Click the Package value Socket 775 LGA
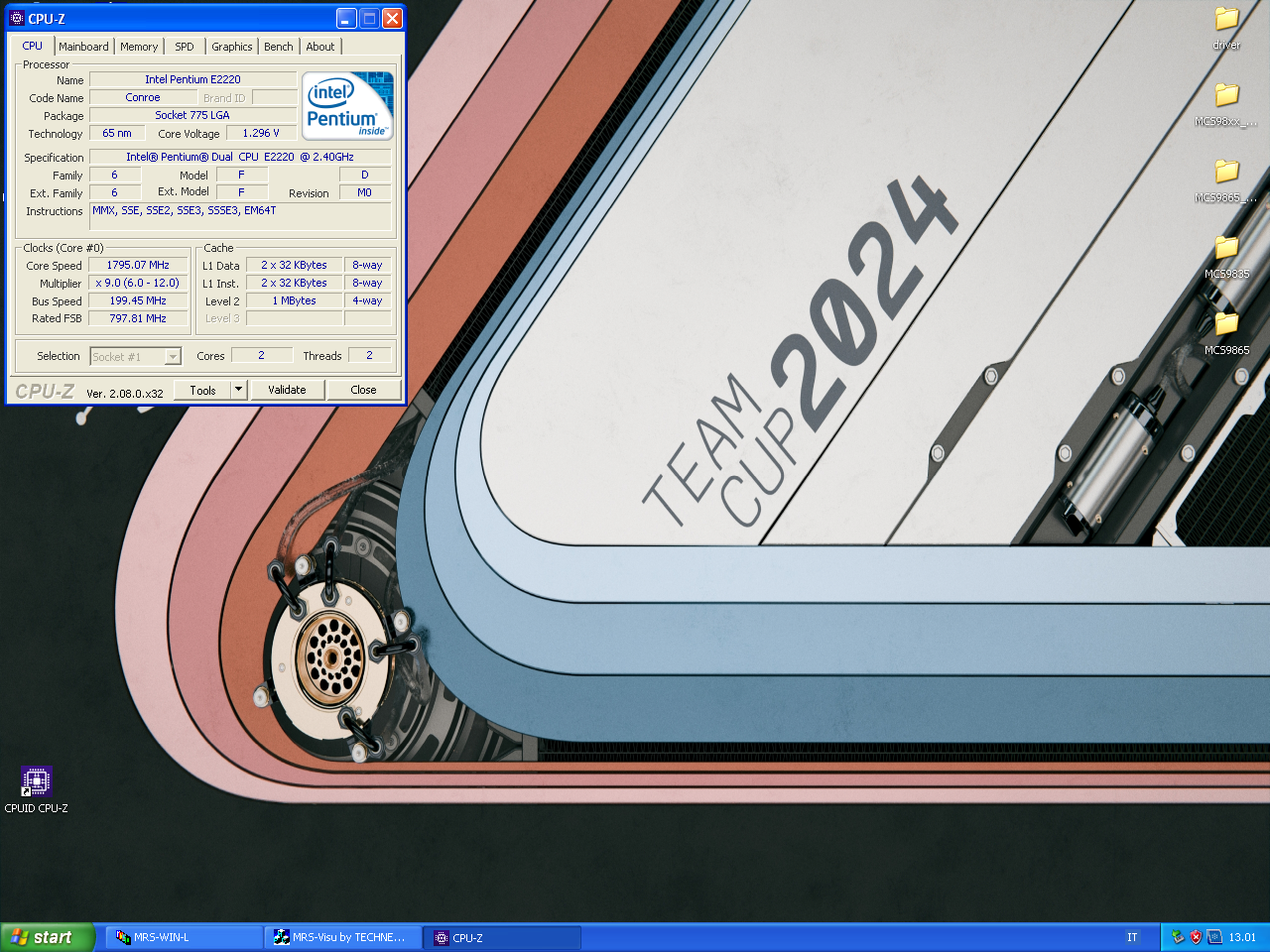1270x952 pixels. click(x=192, y=115)
